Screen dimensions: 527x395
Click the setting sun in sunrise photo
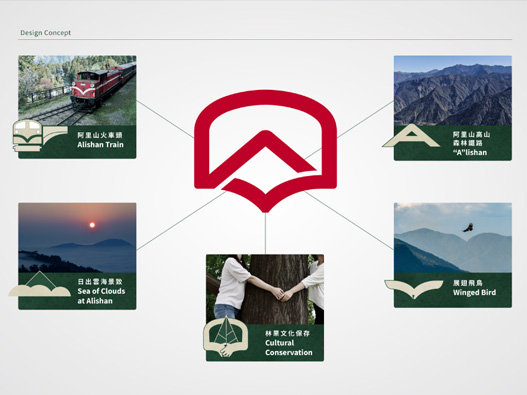tap(92, 225)
